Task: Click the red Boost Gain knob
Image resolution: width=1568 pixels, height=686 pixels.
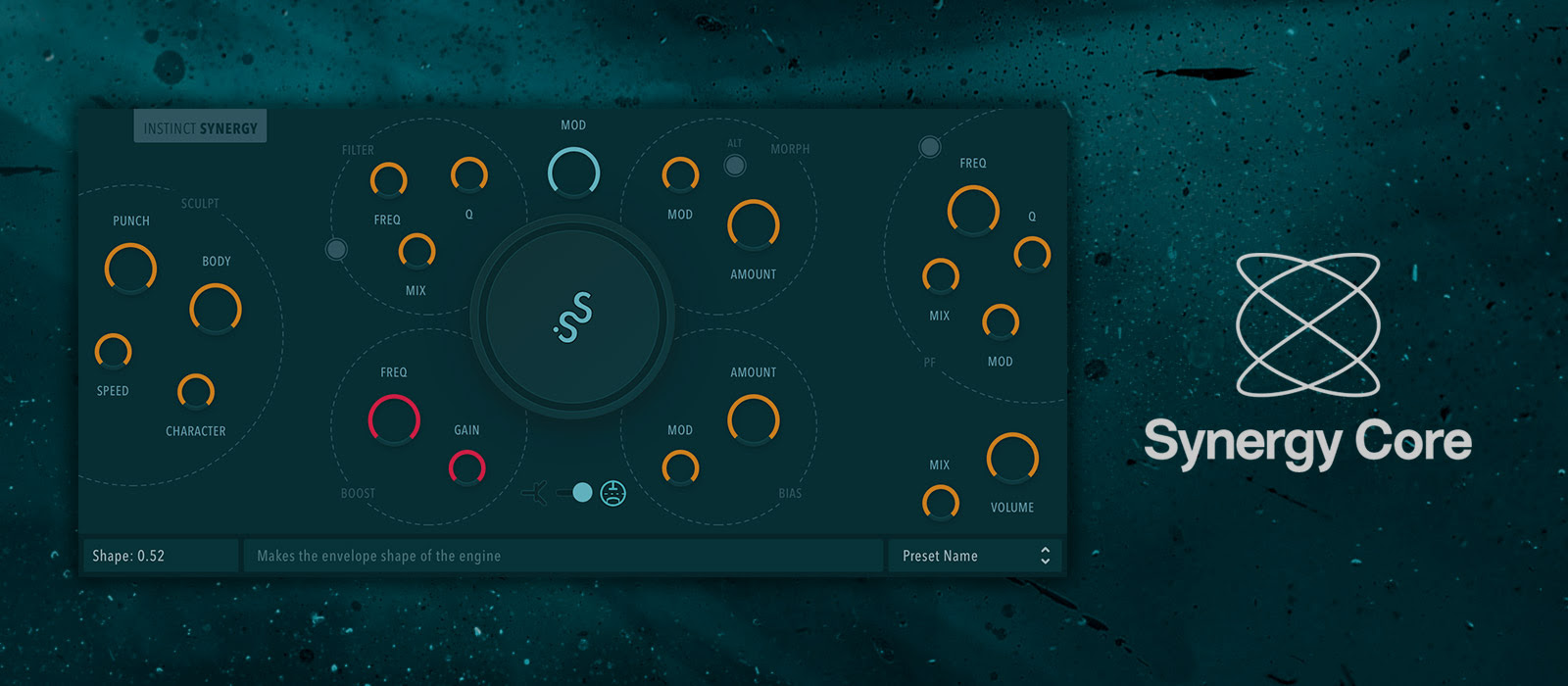Action: tap(467, 468)
